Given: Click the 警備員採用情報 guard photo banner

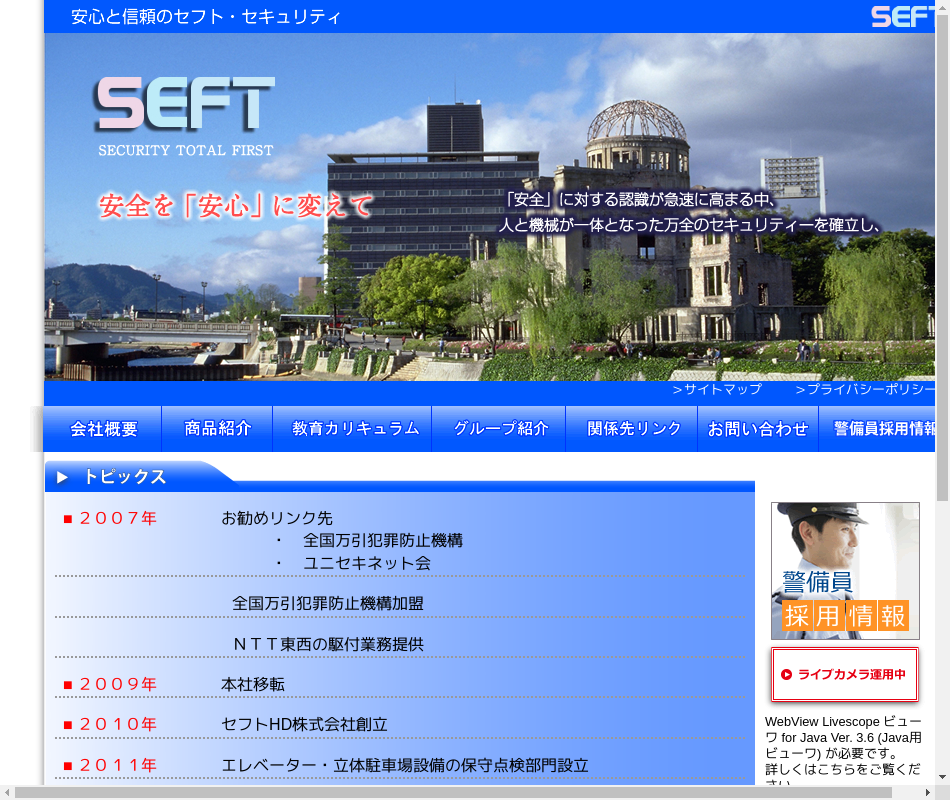Looking at the screenshot, I should pos(844,571).
